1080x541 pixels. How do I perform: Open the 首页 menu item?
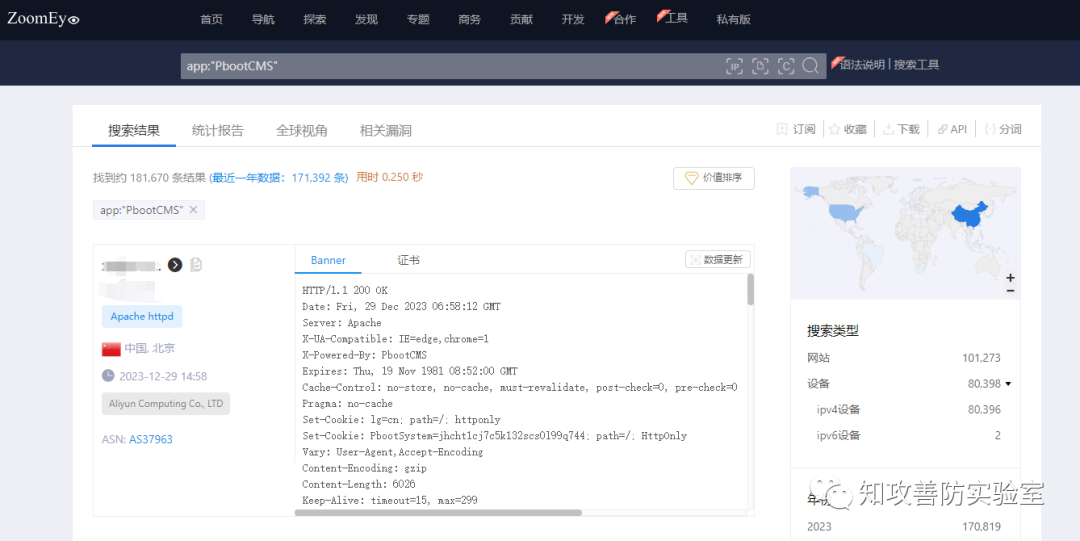coord(211,19)
